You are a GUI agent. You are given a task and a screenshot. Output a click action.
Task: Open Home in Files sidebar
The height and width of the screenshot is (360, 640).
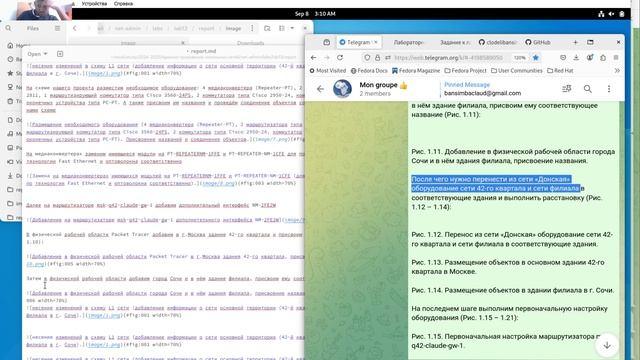[x=11, y=45]
